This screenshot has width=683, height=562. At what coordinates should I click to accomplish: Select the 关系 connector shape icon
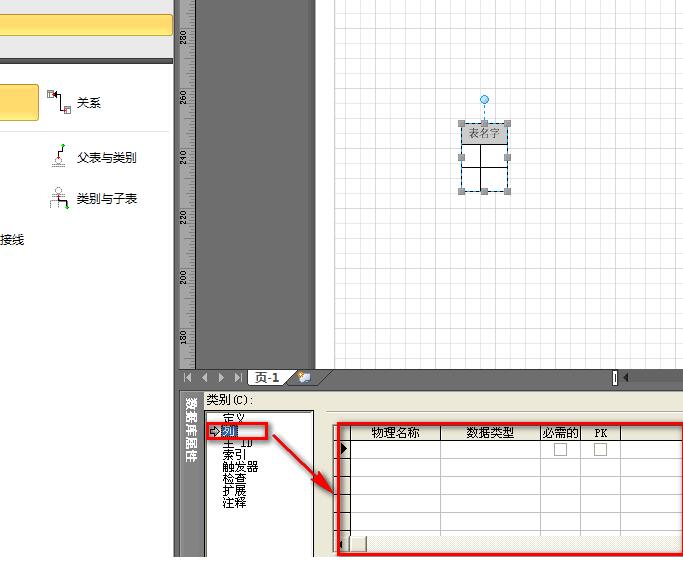pos(59,102)
